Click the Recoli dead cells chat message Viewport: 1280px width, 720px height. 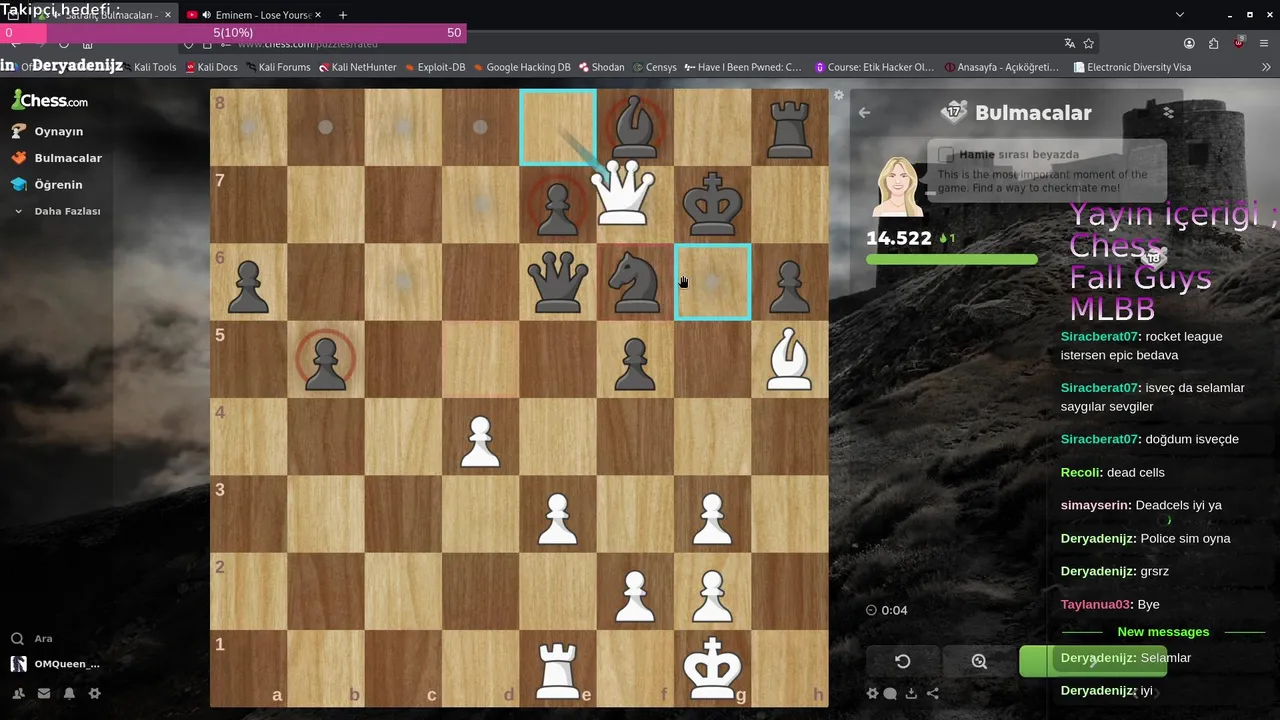click(x=1112, y=472)
